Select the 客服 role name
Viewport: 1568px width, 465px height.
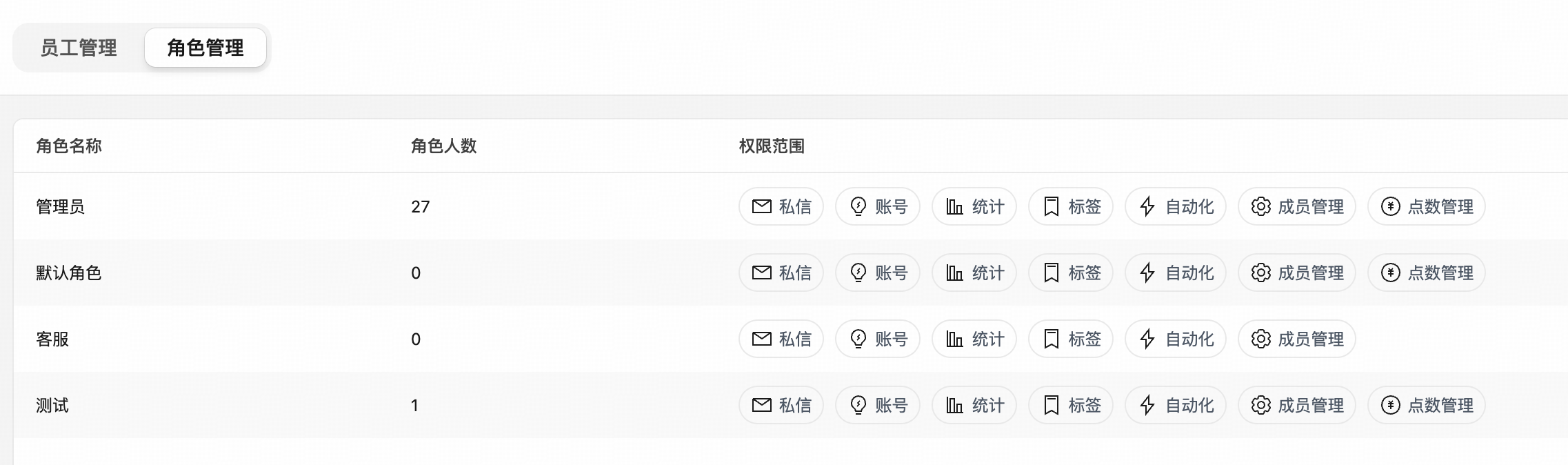pos(52,339)
